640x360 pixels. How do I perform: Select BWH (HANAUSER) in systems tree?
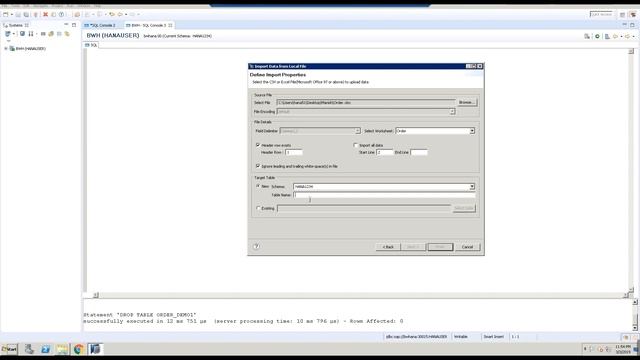(x=31, y=49)
